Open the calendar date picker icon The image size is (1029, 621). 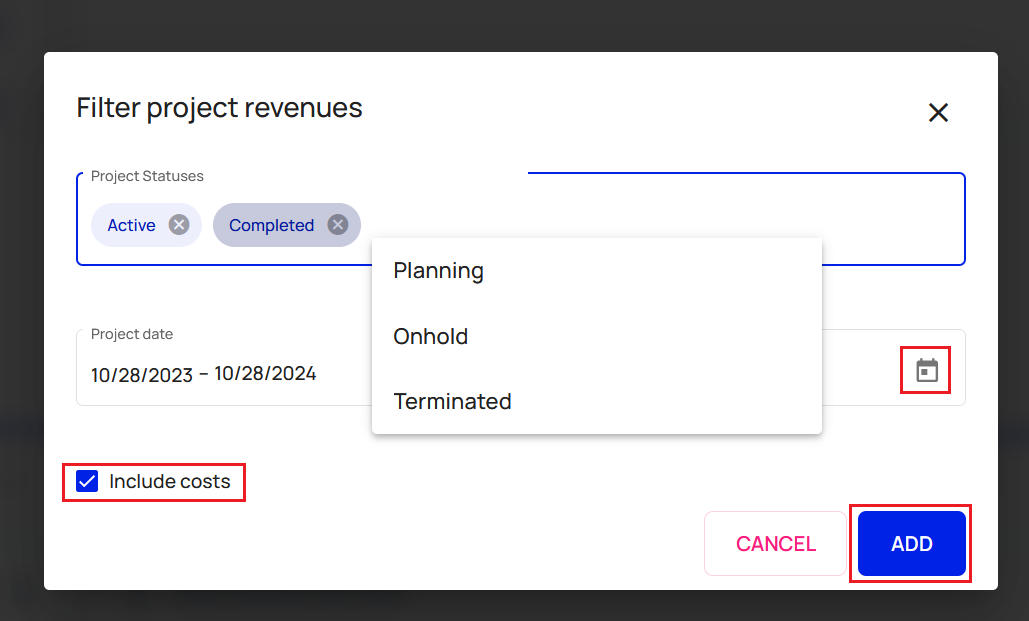coord(927,370)
